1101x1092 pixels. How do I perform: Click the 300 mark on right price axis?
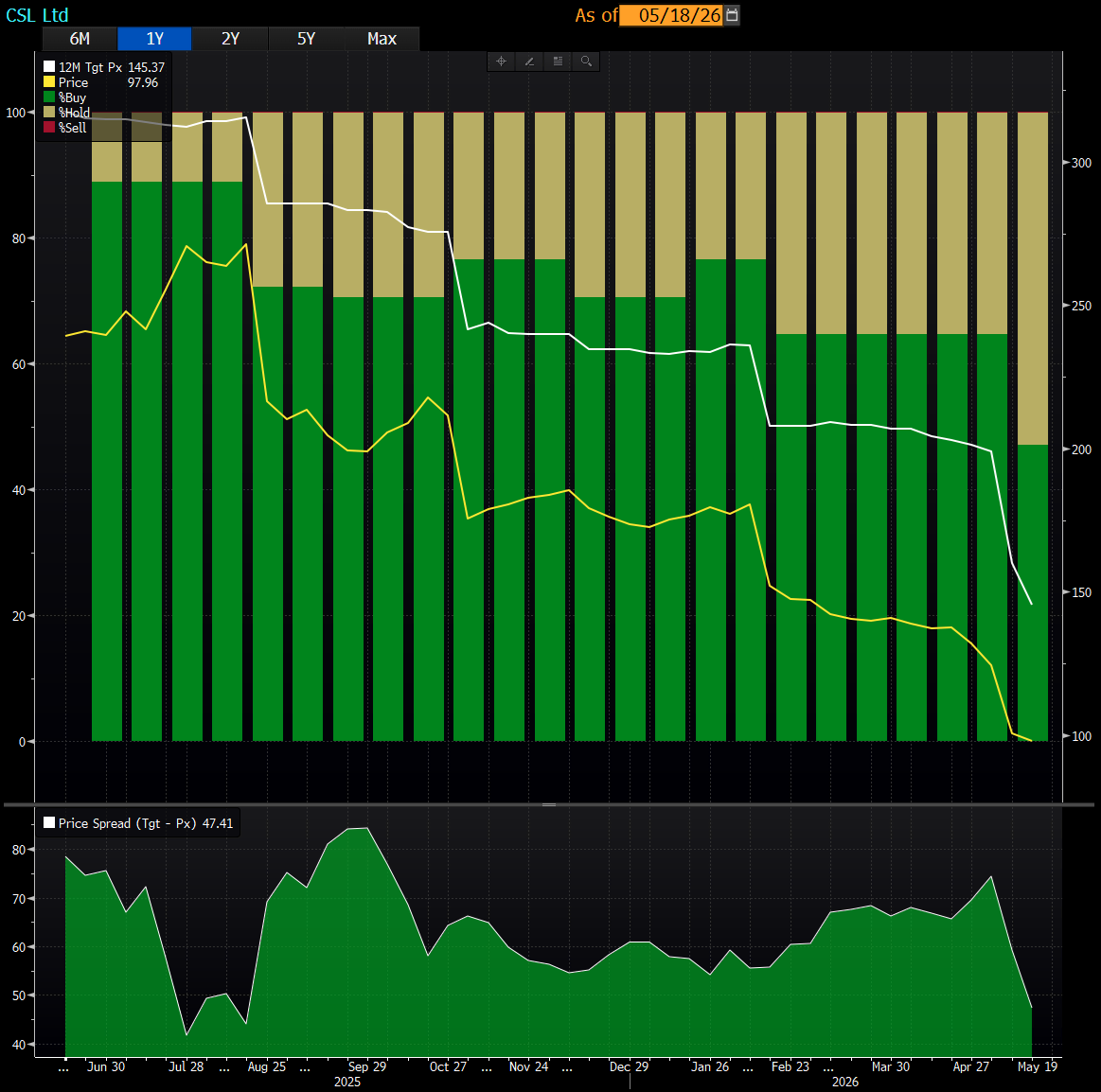click(x=1082, y=163)
